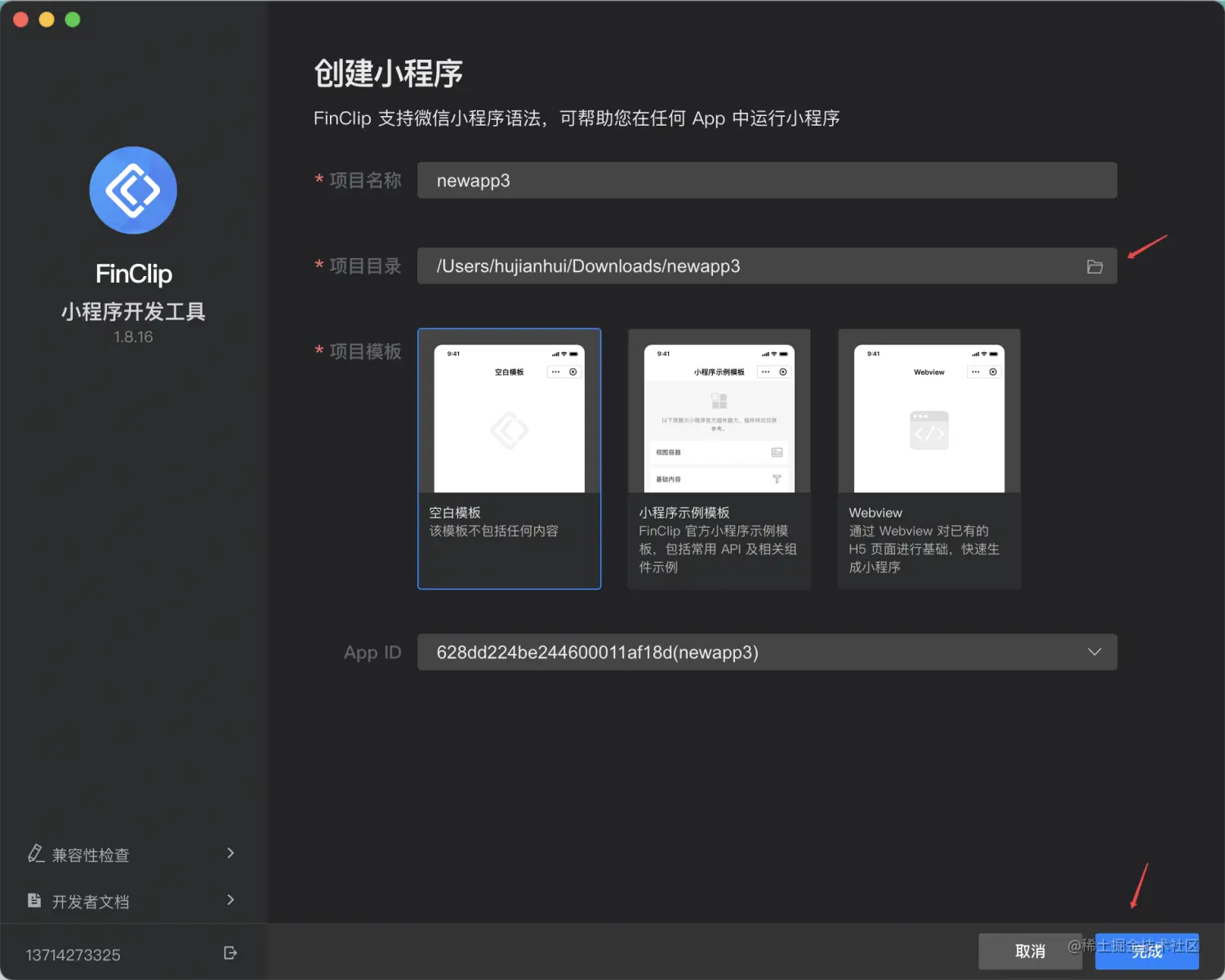Click the 取消 cancel button
This screenshot has height=980, width=1225.
point(1031,951)
